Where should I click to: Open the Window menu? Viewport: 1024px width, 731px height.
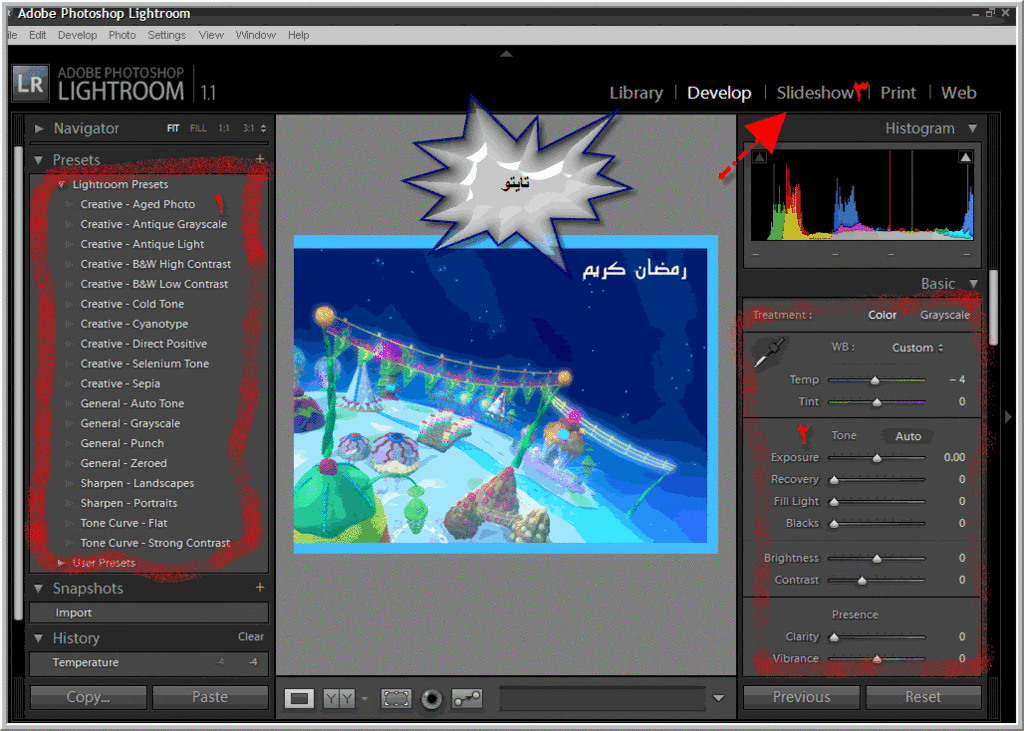[x=255, y=35]
